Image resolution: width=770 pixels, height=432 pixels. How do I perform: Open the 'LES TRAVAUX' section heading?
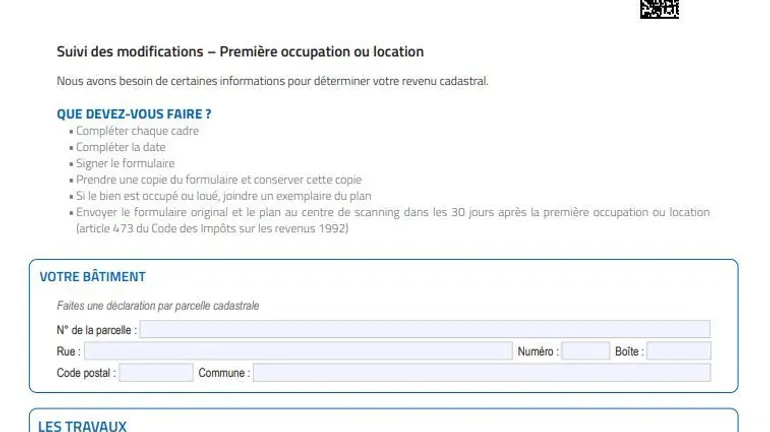pos(82,426)
